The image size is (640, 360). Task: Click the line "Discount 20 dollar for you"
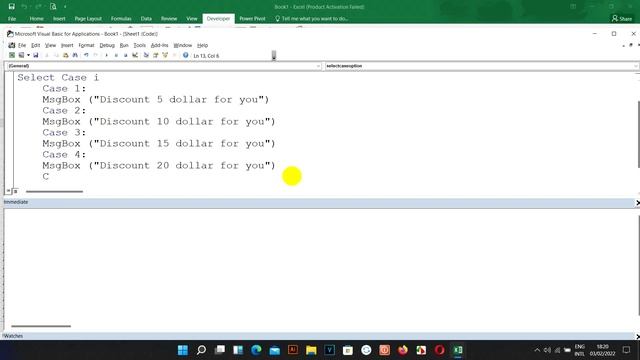(159, 166)
